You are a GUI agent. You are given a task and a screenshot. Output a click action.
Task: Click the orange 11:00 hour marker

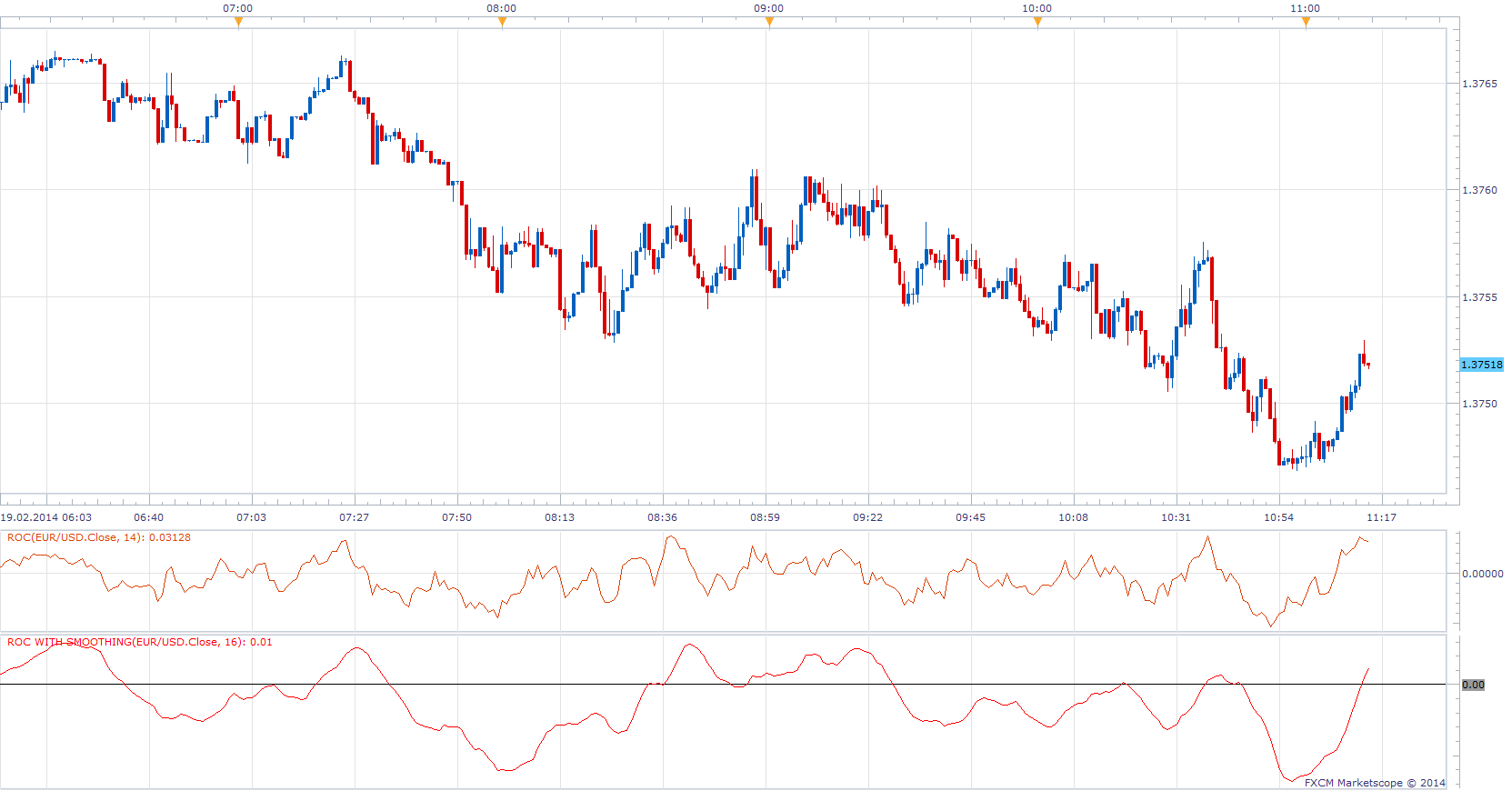[x=1306, y=23]
